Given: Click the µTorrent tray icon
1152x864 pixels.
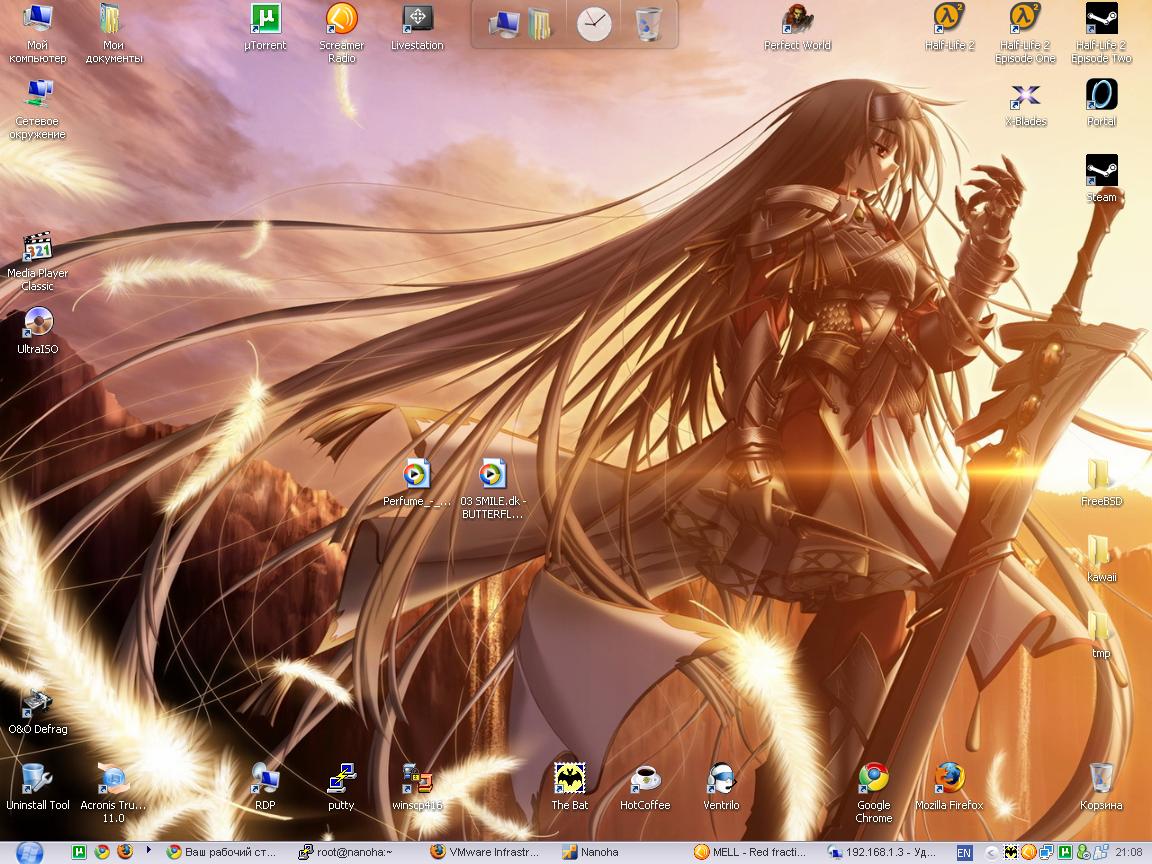Looking at the screenshot, I should coord(1065,852).
